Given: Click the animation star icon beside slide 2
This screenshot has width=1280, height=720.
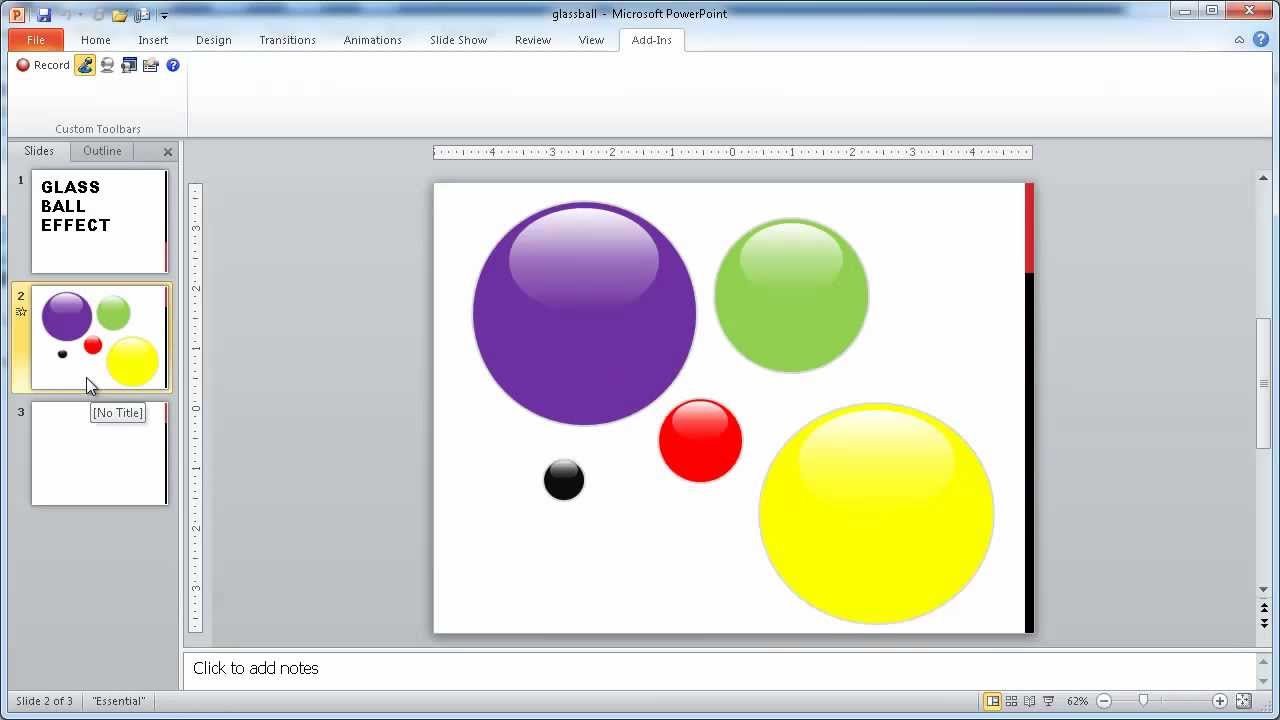Looking at the screenshot, I should pos(21,312).
